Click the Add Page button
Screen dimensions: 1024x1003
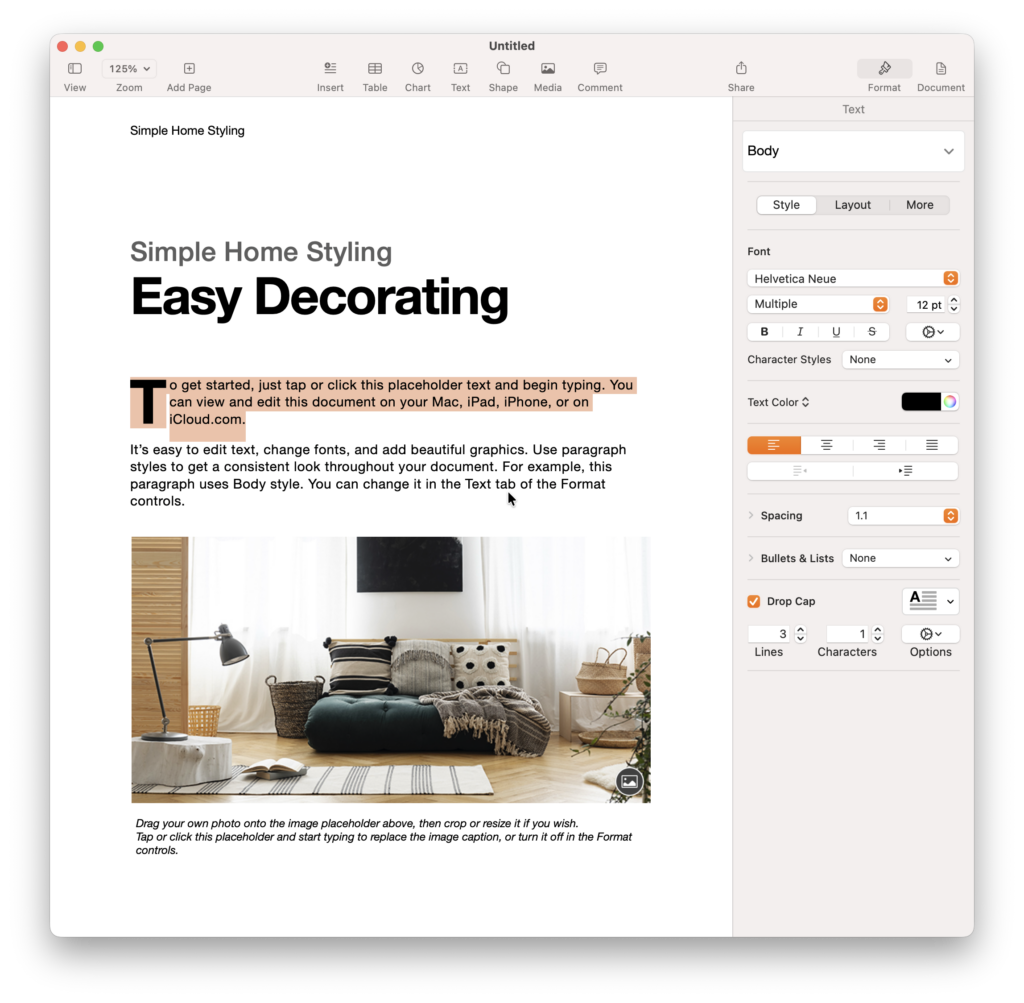tap(188, 70)
